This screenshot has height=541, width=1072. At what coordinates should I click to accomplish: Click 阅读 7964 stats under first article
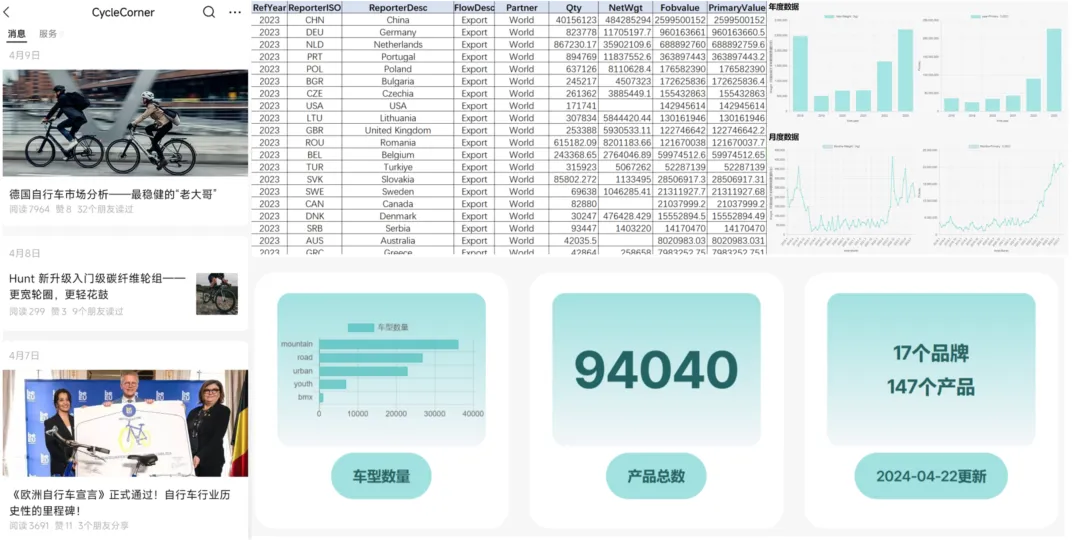click(29, 209)
